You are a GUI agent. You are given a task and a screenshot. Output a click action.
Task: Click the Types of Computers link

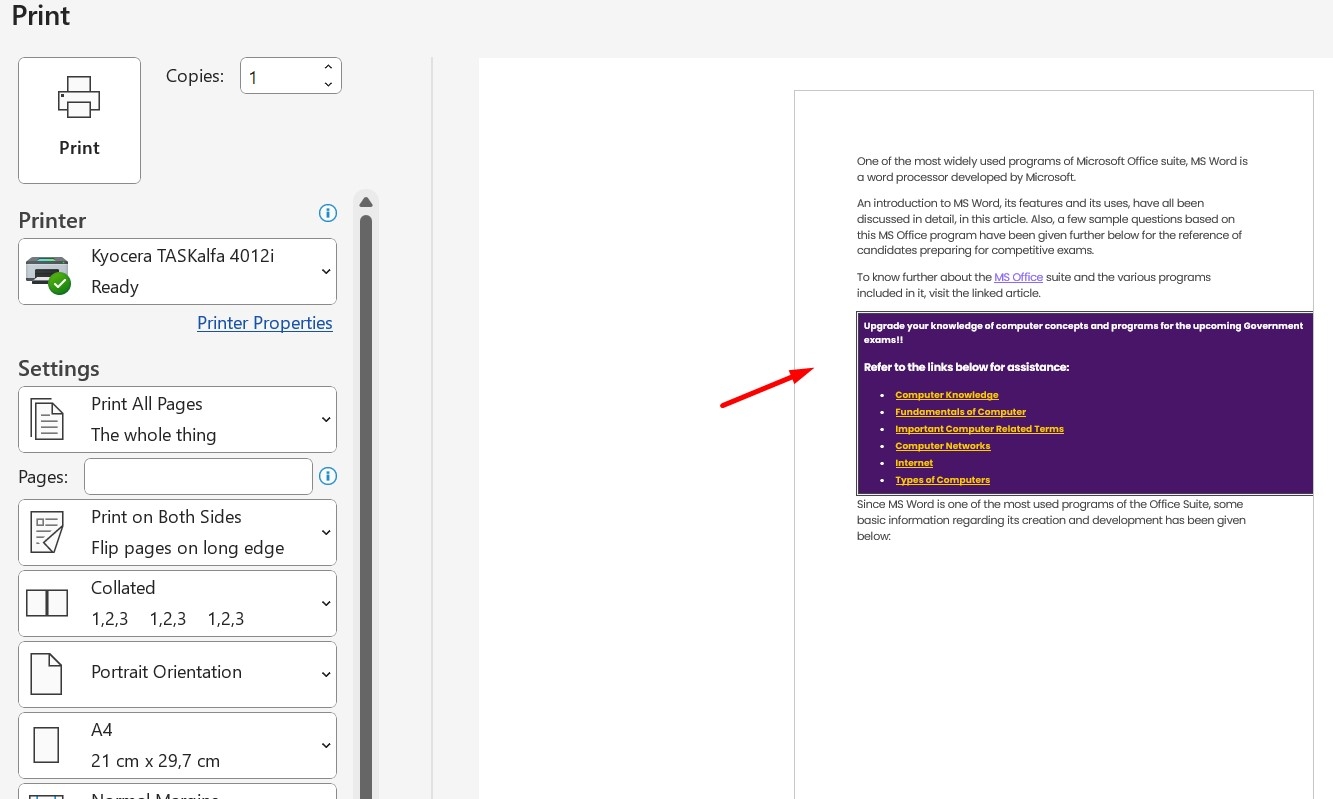pos(942,480)
